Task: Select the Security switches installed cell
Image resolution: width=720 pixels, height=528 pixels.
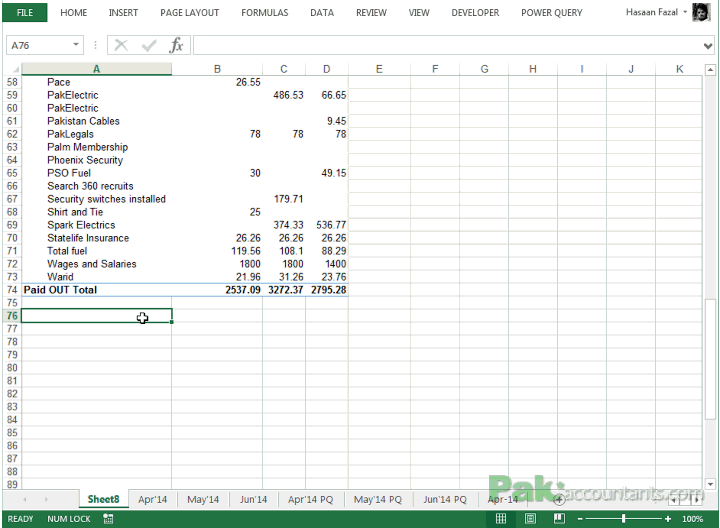Action: coord(96,199)
